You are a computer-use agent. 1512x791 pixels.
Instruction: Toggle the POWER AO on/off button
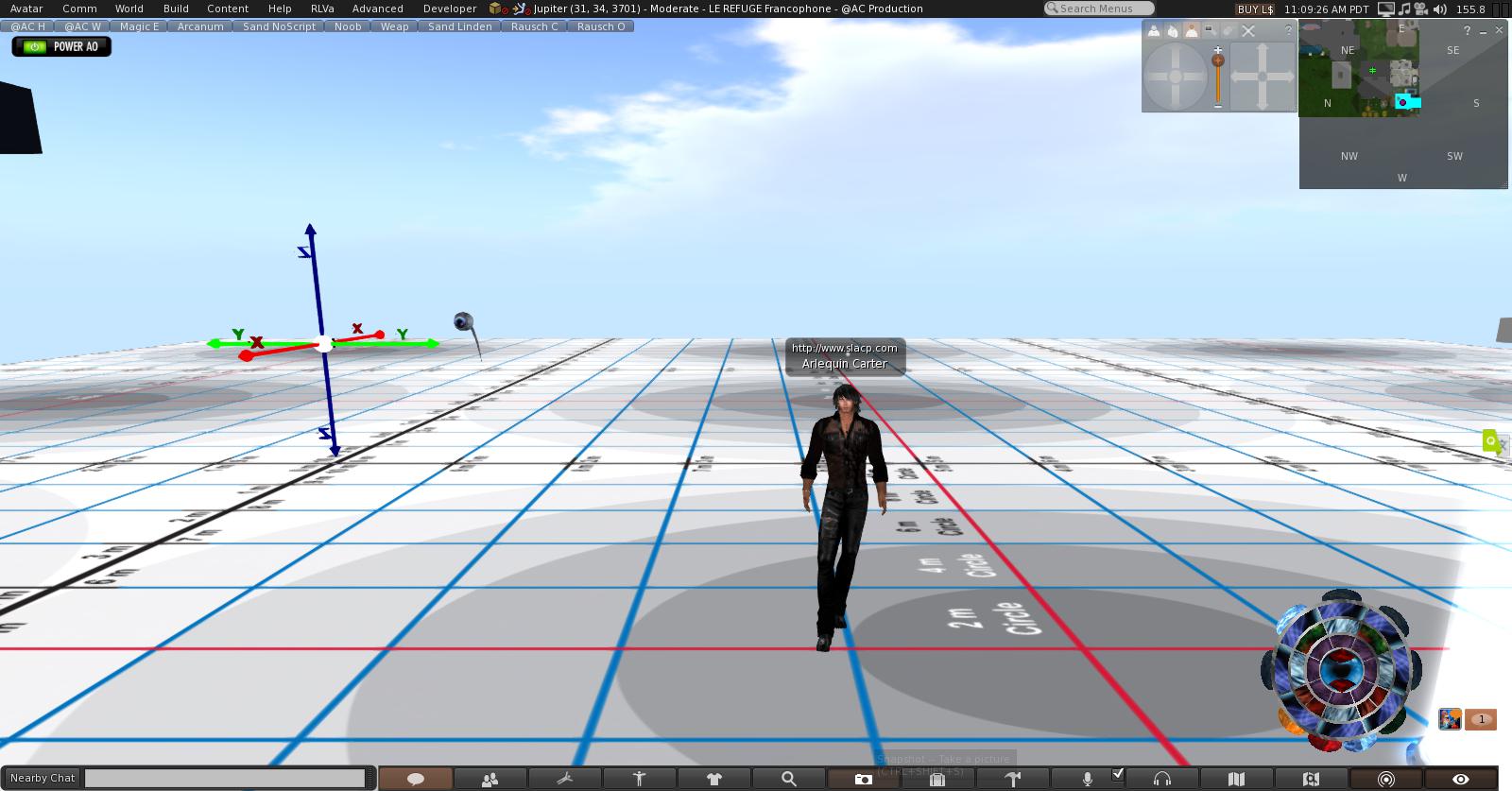pyautogui.click(x=61, y=46)
